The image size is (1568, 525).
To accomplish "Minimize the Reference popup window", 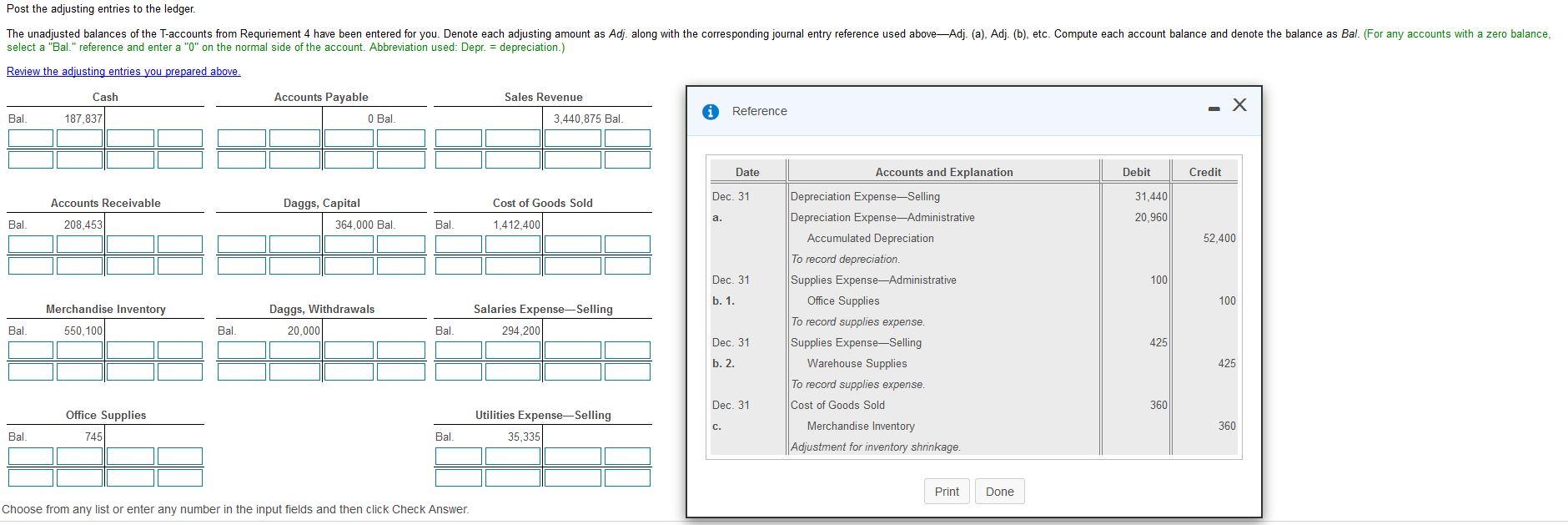I will pyautogui.click(x=1214, y=108).
